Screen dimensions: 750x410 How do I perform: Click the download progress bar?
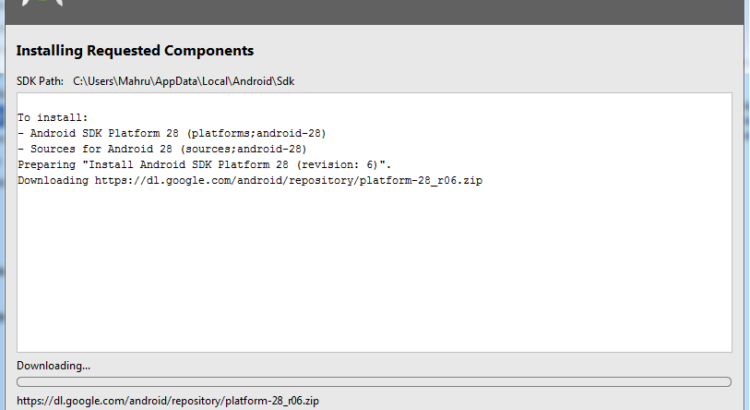pos(374,382)
